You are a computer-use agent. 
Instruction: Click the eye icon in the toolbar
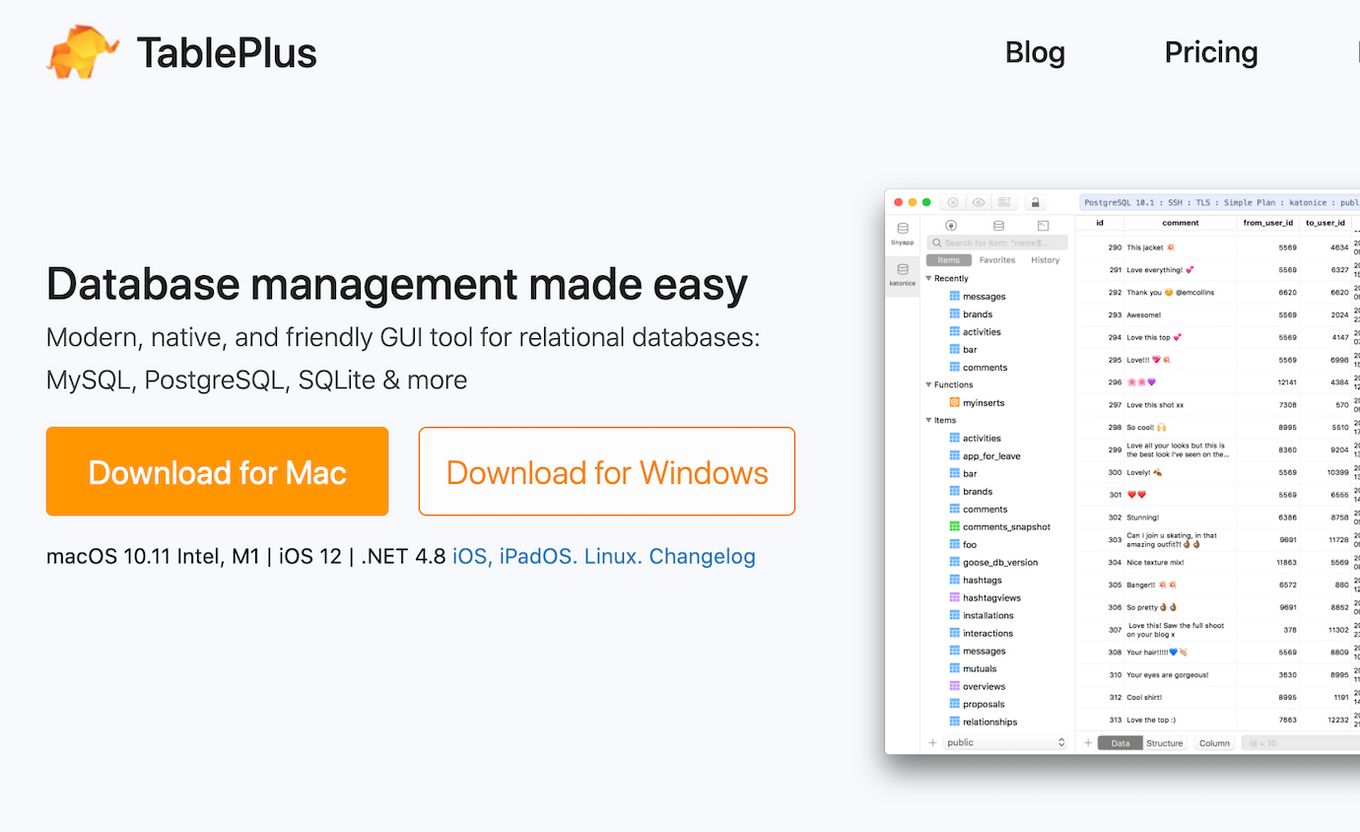(x=979, y=202)
